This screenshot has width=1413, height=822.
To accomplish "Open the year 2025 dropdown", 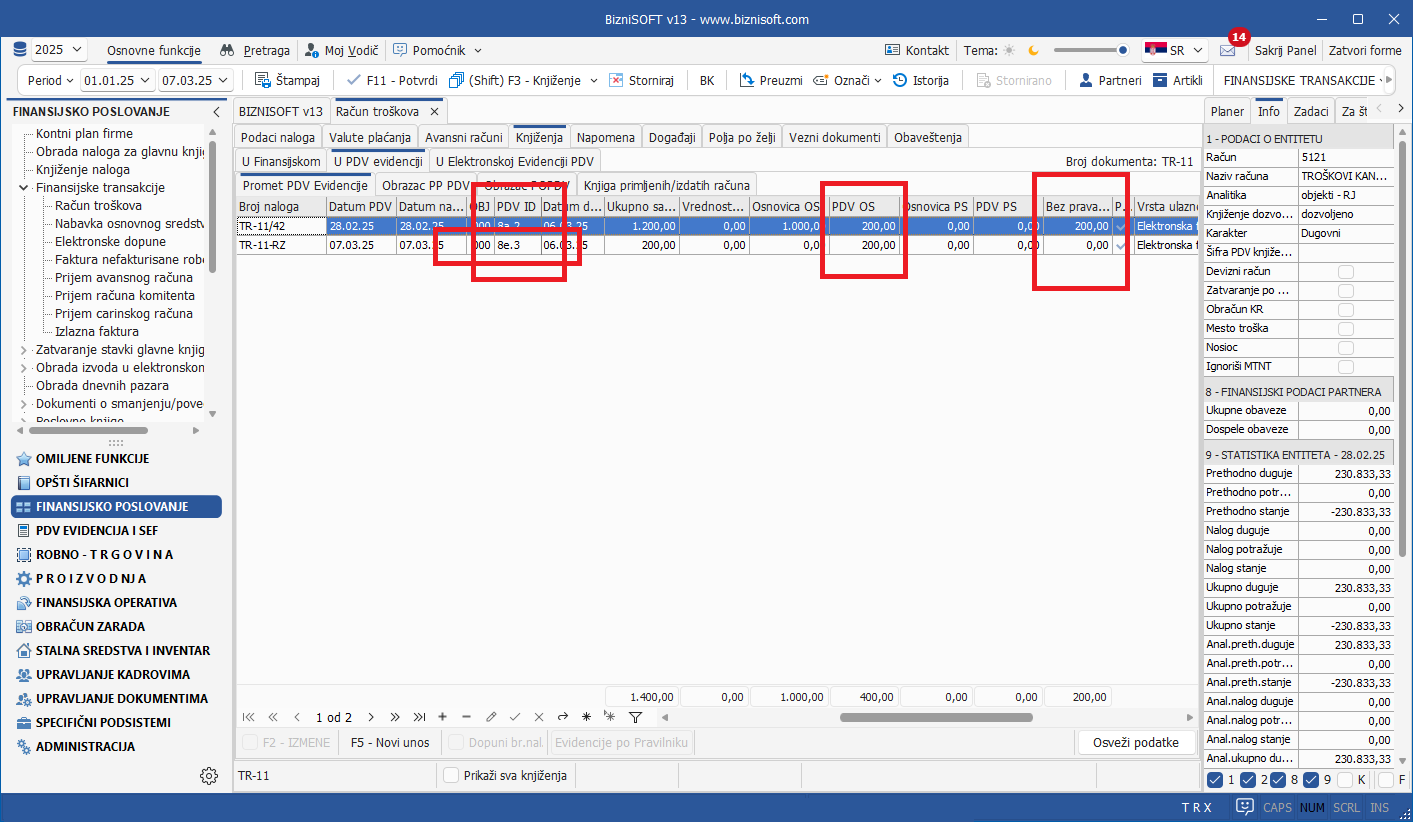I will point(59,50).
